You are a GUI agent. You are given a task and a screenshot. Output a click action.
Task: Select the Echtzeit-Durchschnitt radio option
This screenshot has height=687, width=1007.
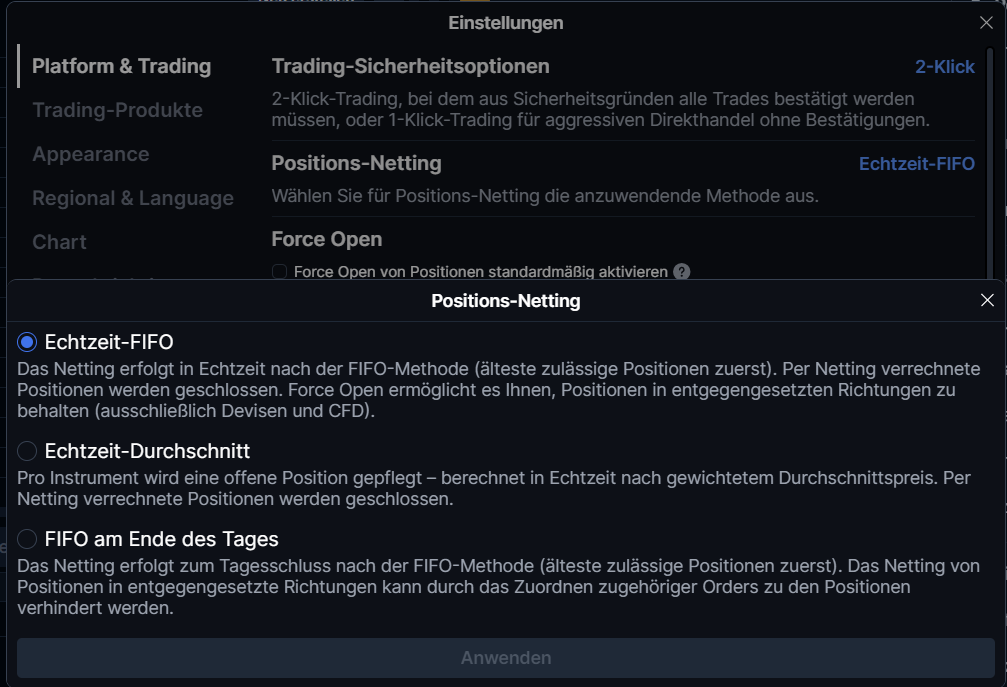(x=27, y=451)
